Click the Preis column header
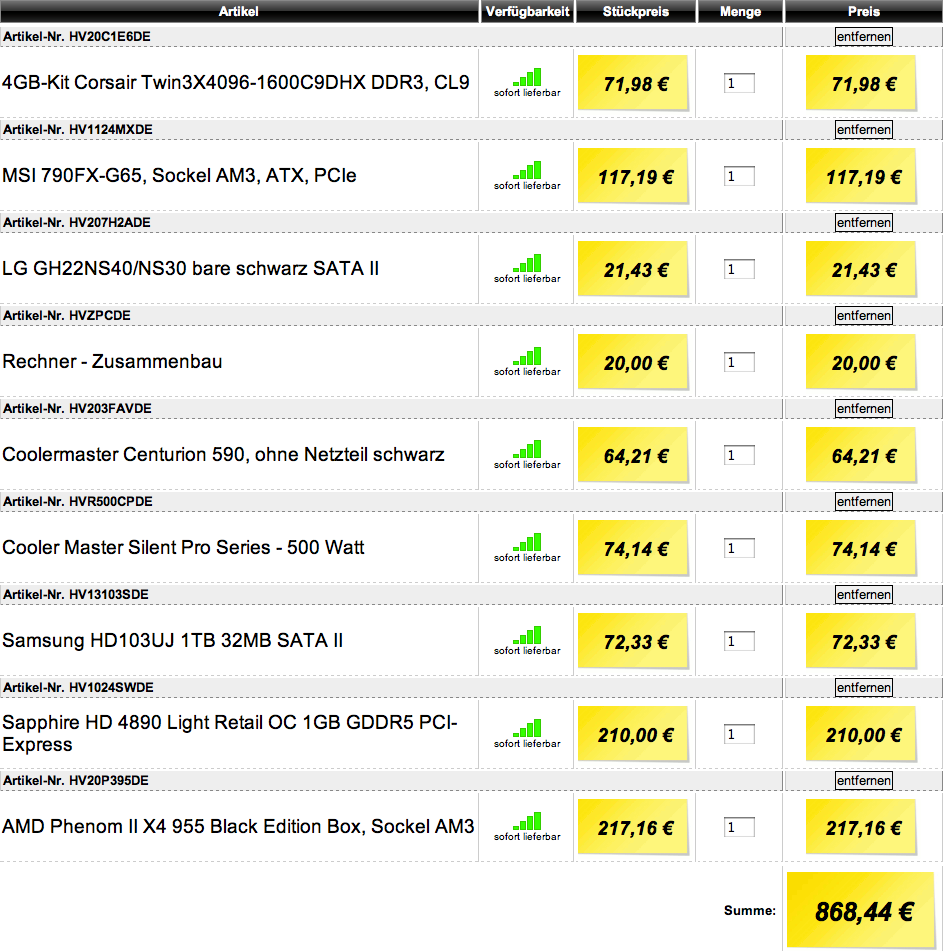Image resolution: width=945 pixels, height=951 pixels. click(x=864, y=12)
